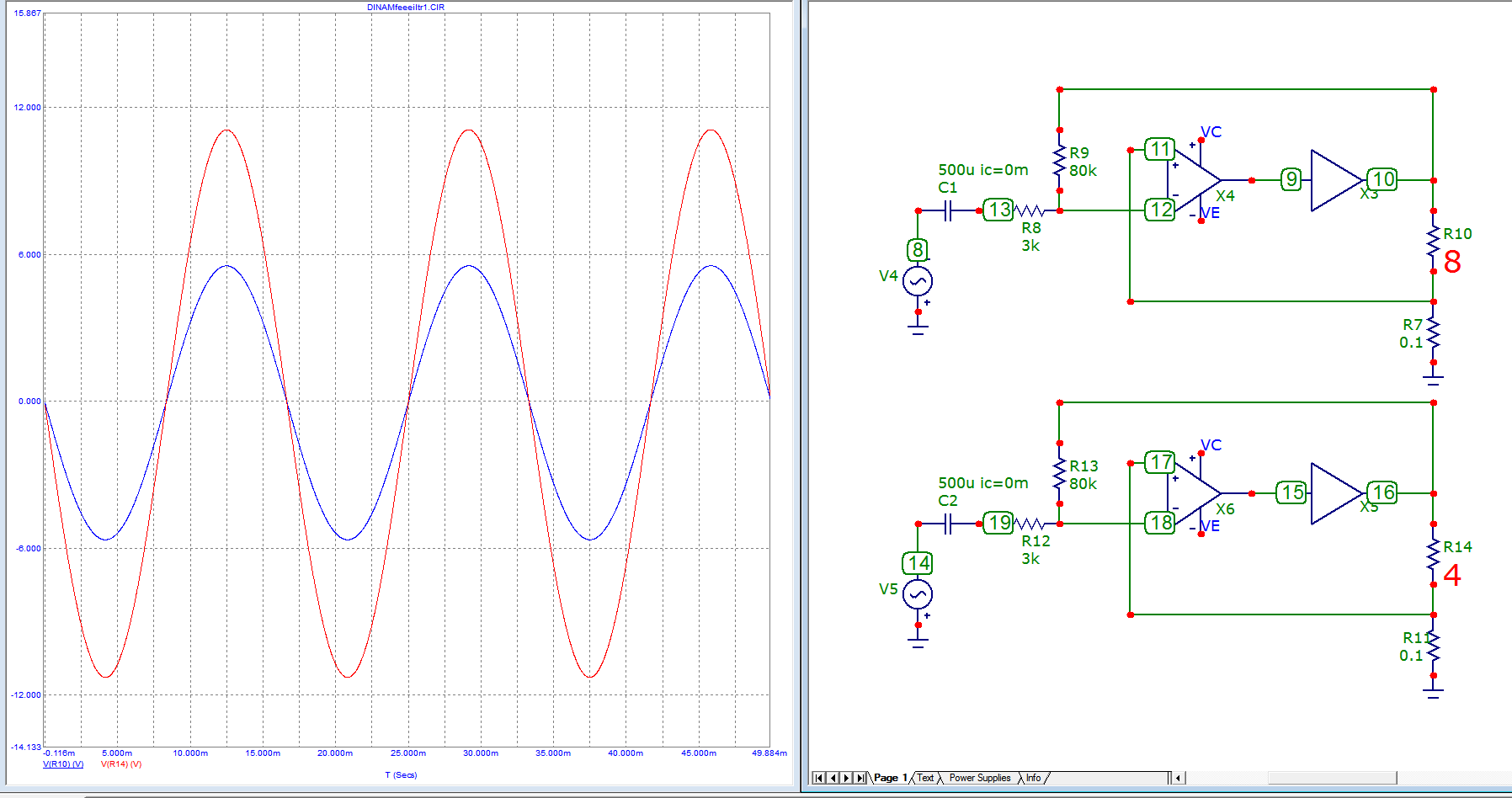Select resistor R10 symbol
This screenshot has height=798, width=1512.
coord(1433,242)
